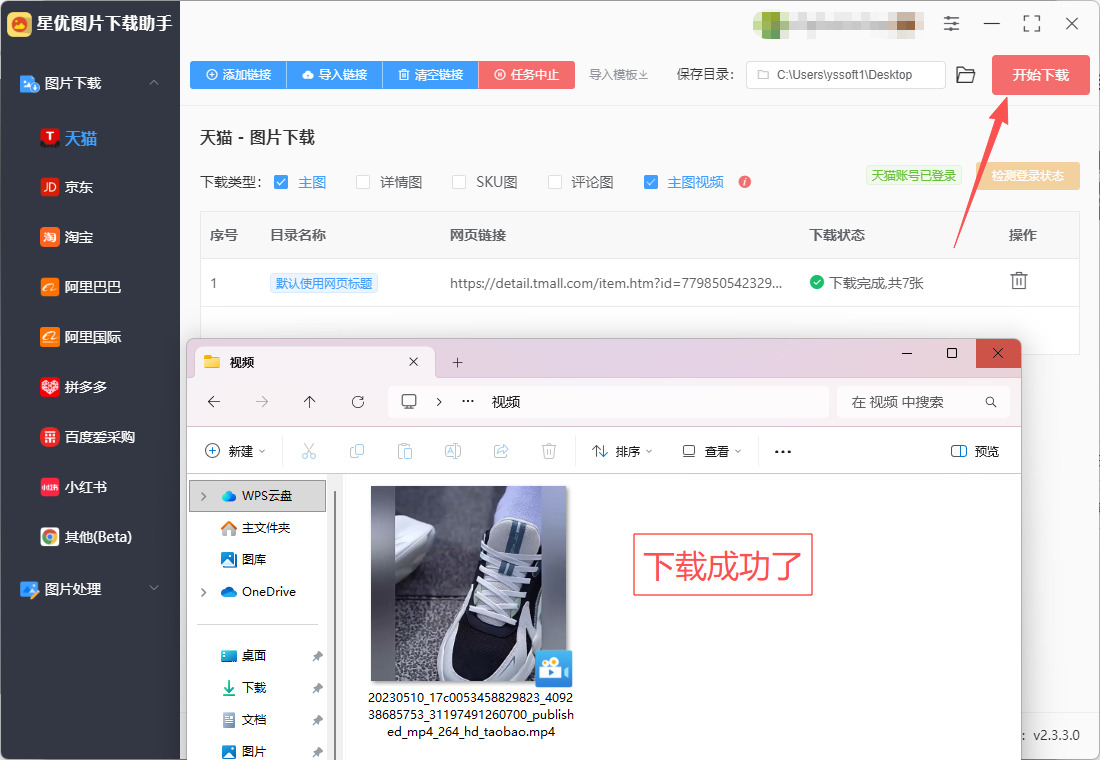This screenshot has width=1100, height=760.
Task: Enable the 详情图 checkbox
Action: [363, 182]
